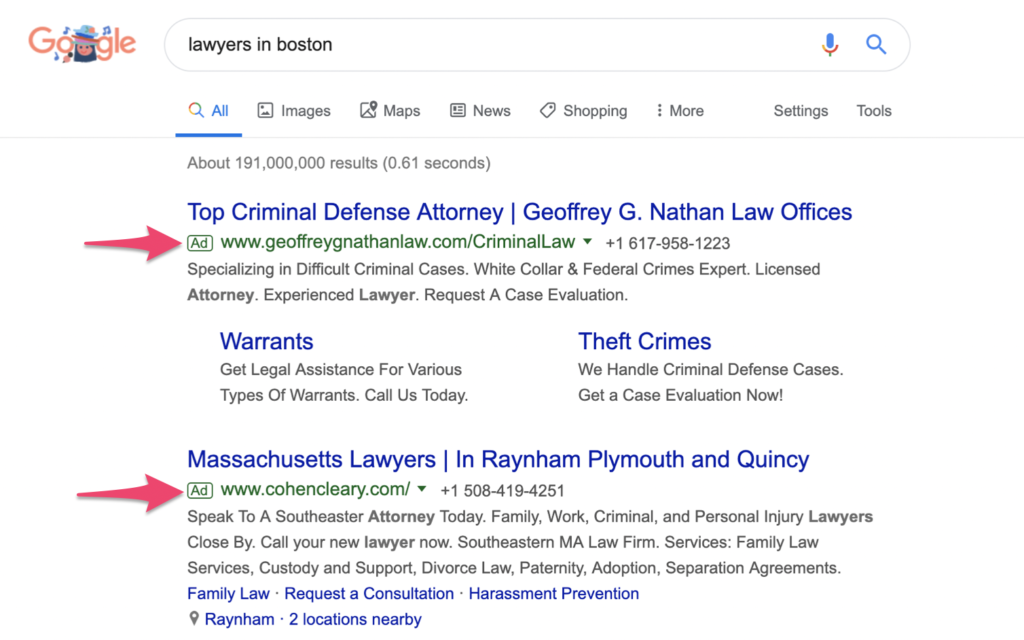Click the three-dot icon beside More
Viewport: 1024px width, 640px height.
[659, 110]
